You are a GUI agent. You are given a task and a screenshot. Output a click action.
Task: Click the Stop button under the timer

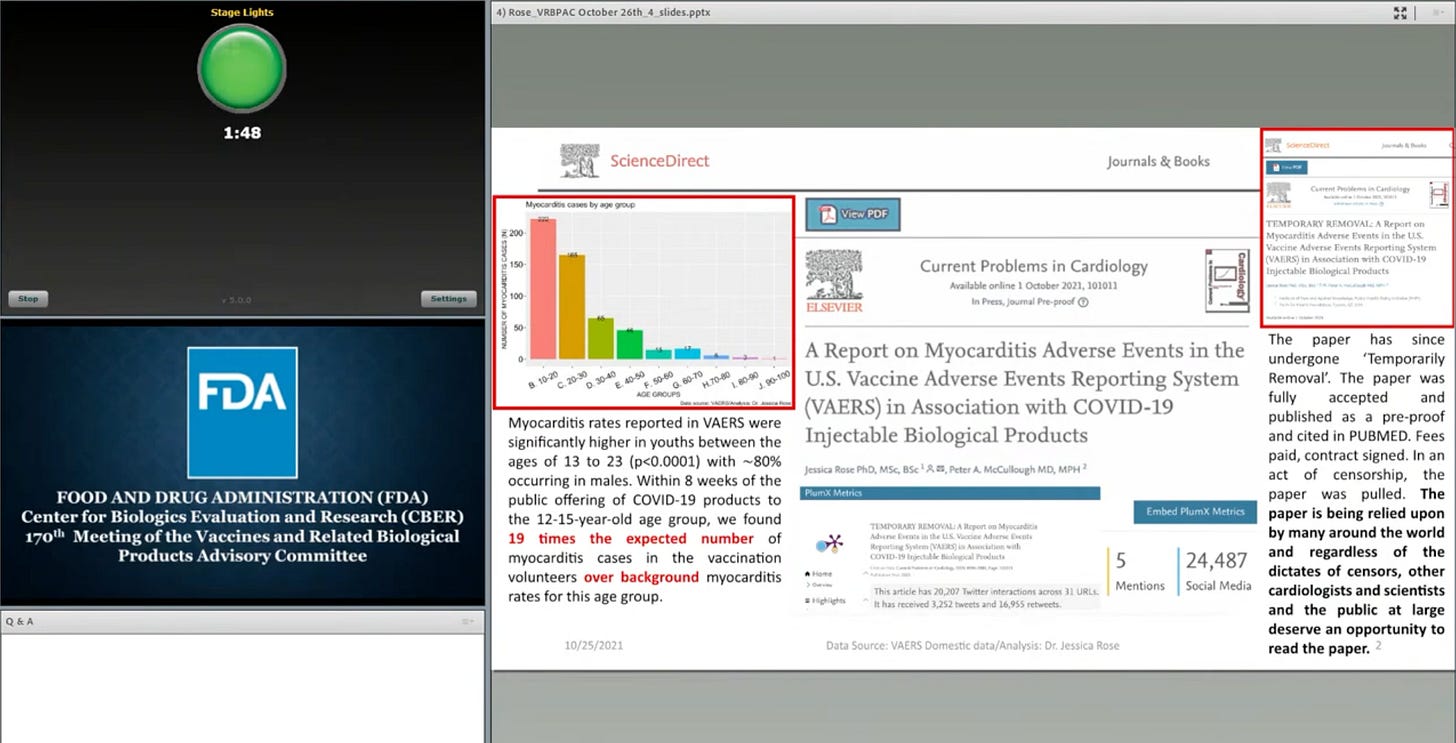(x=28, y=299)
